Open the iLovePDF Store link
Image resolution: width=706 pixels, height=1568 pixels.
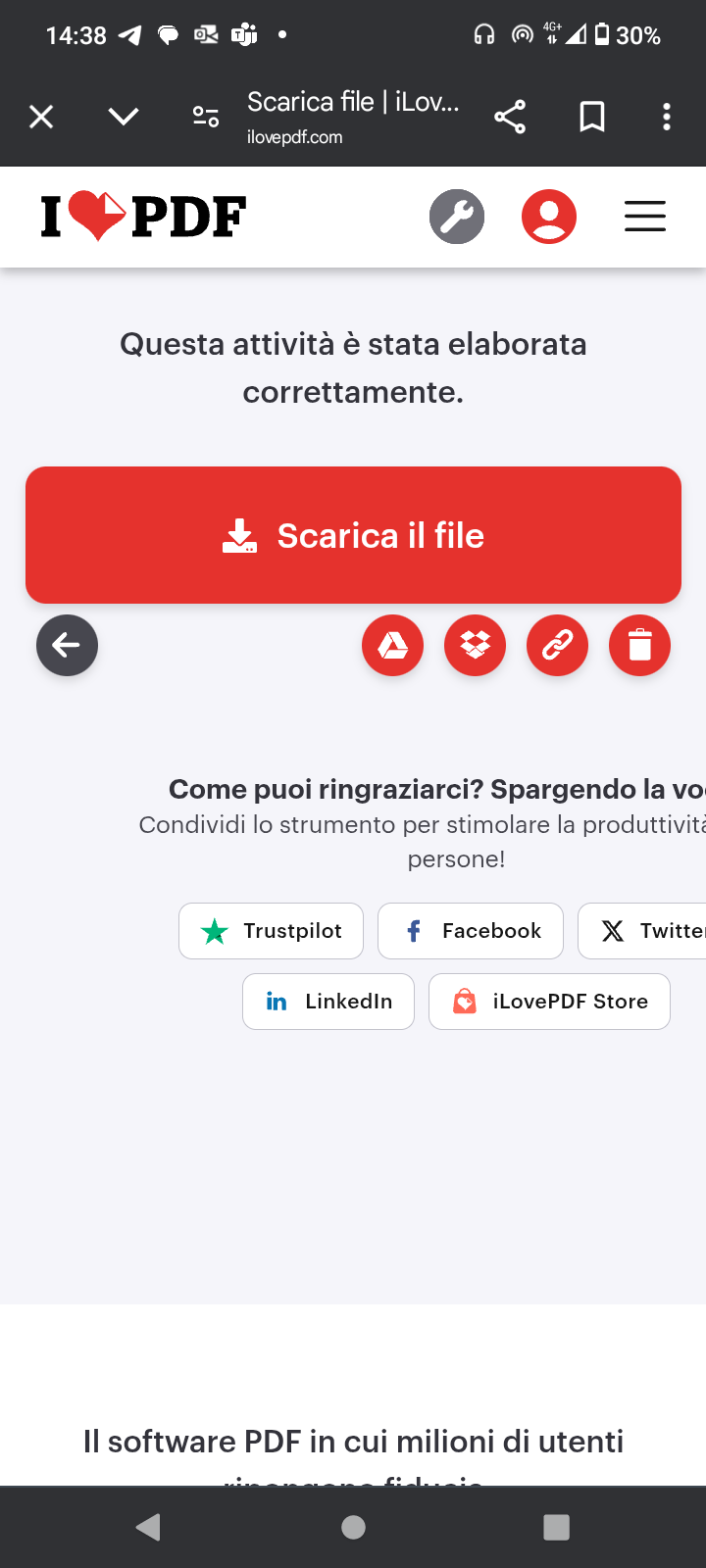549,1002
